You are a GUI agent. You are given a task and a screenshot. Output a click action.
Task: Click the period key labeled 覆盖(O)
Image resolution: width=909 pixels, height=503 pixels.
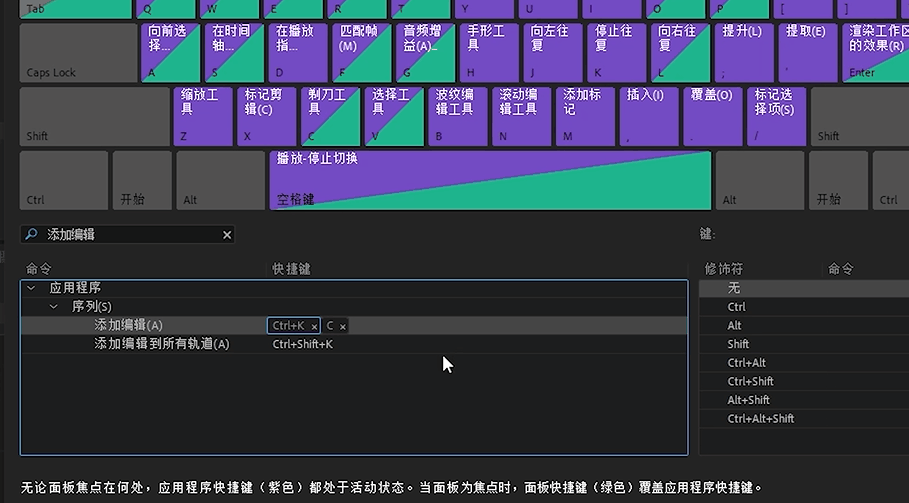coord(713,116)
